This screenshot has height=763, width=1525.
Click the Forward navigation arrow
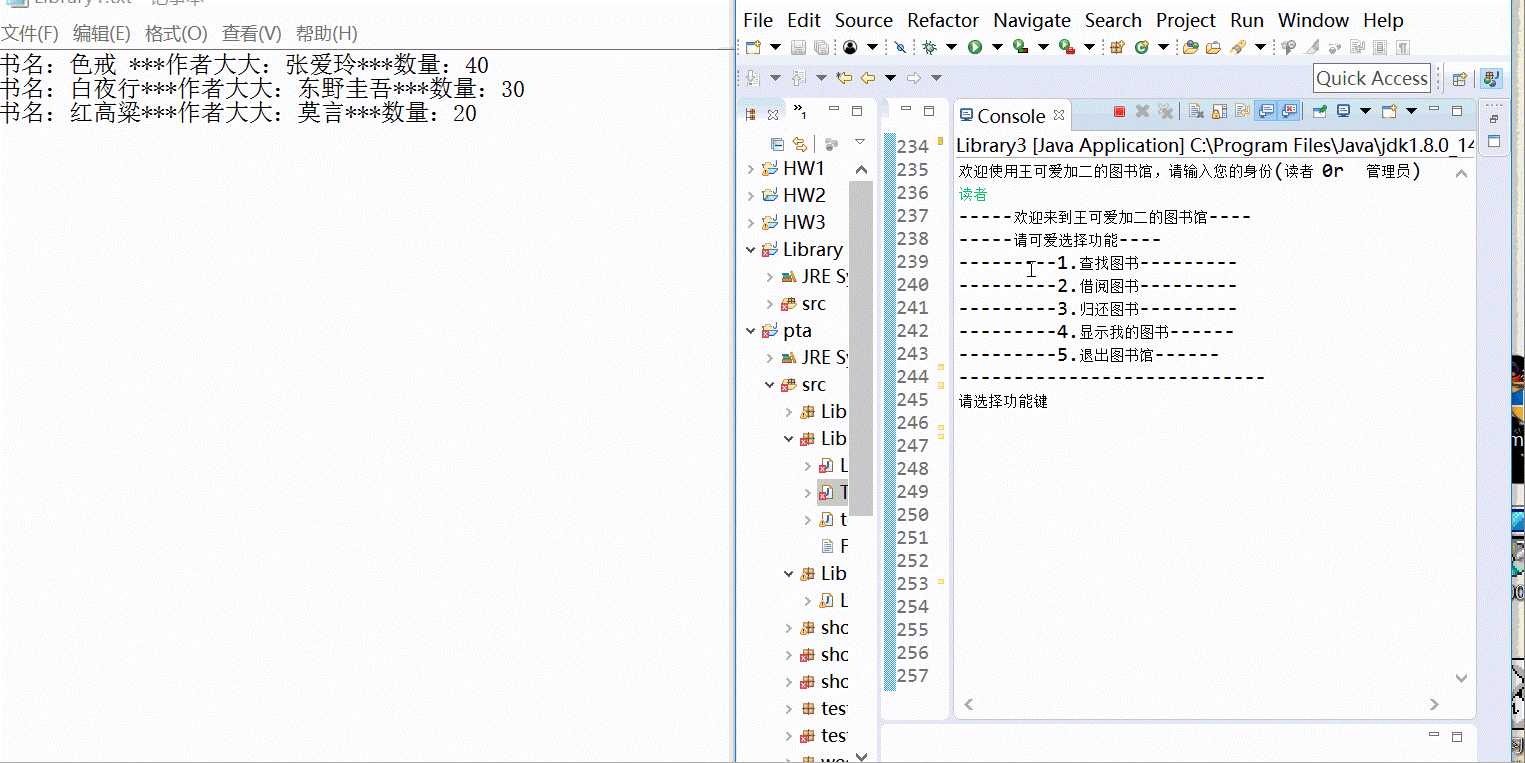[x=913, y=78]
